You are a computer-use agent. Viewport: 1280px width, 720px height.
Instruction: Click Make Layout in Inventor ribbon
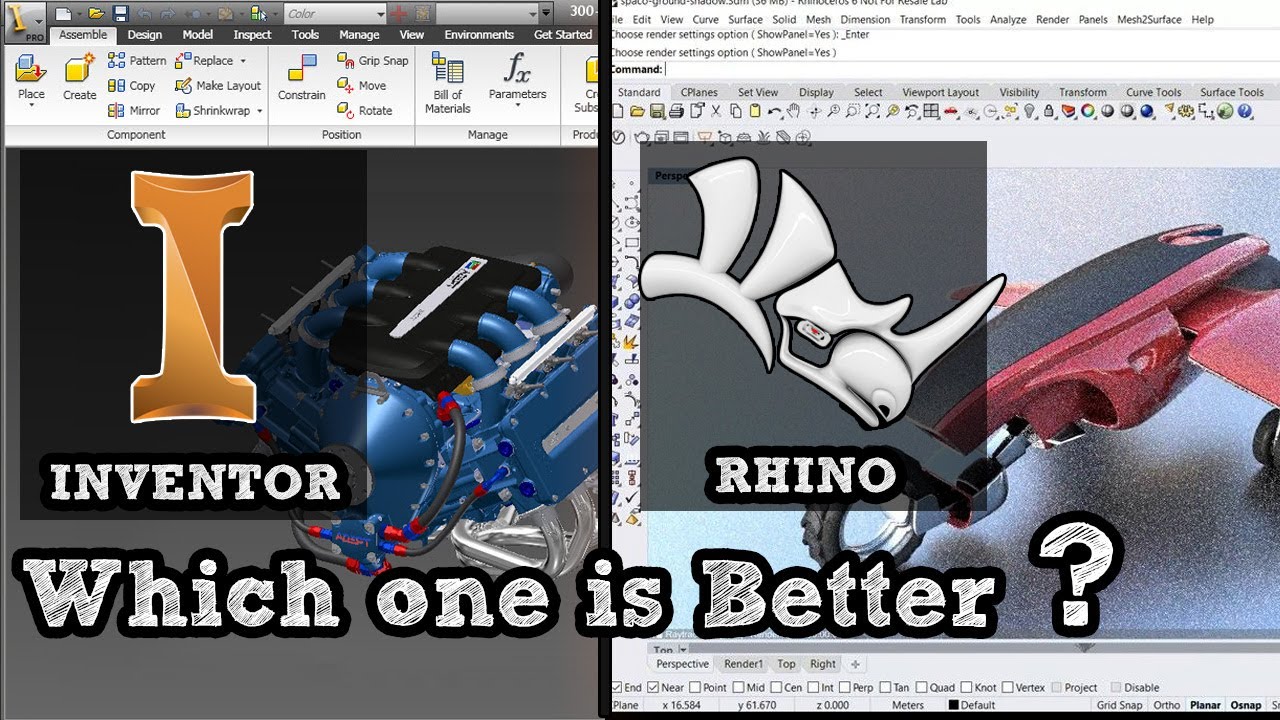click(218, 85)
